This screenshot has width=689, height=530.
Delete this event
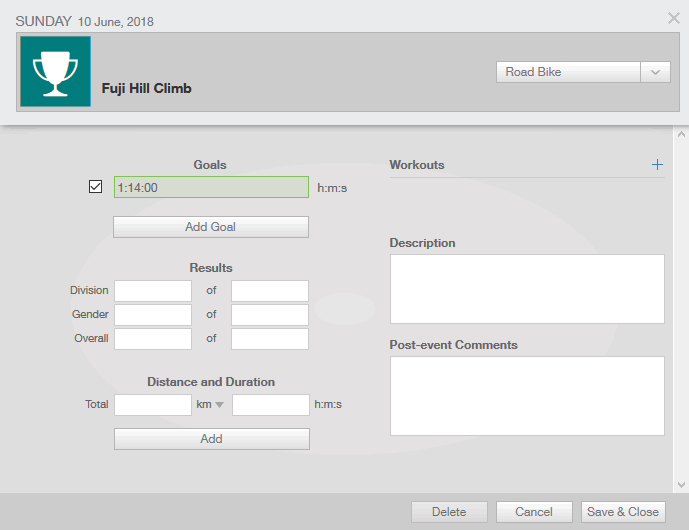[x=449, y=512]
